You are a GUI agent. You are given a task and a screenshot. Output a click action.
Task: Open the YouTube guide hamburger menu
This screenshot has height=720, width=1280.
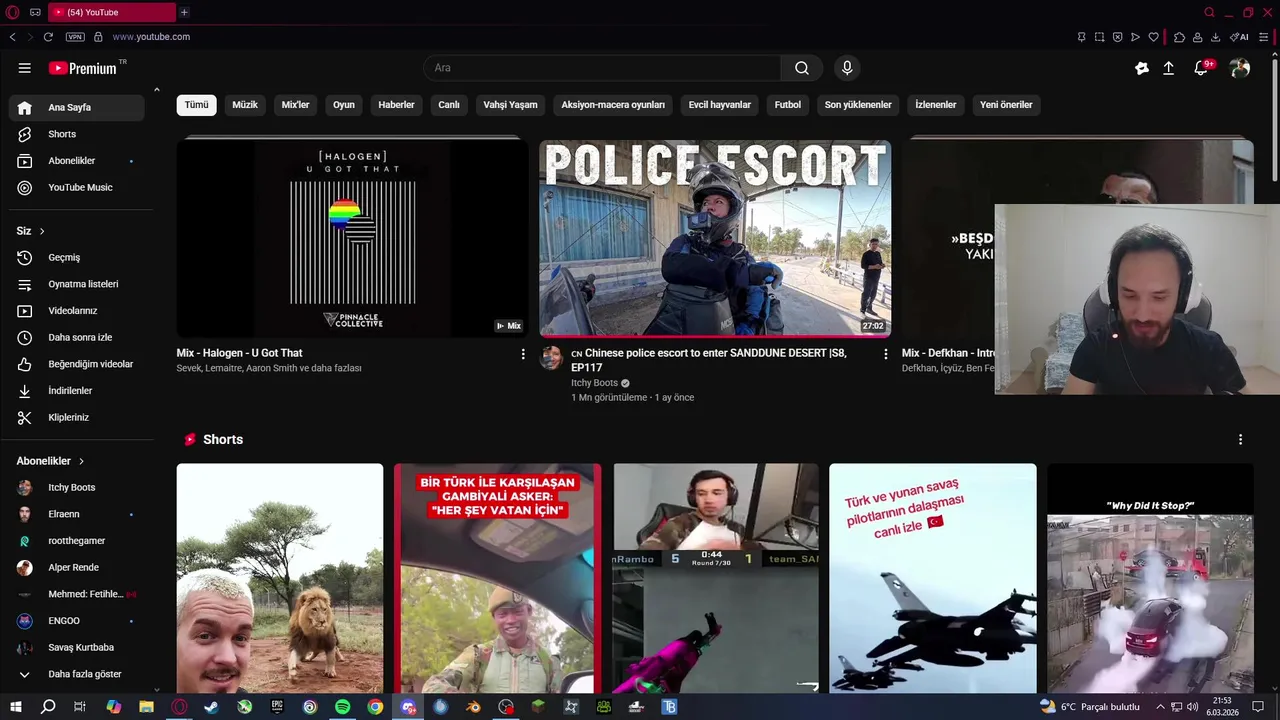tap(25, 68)
